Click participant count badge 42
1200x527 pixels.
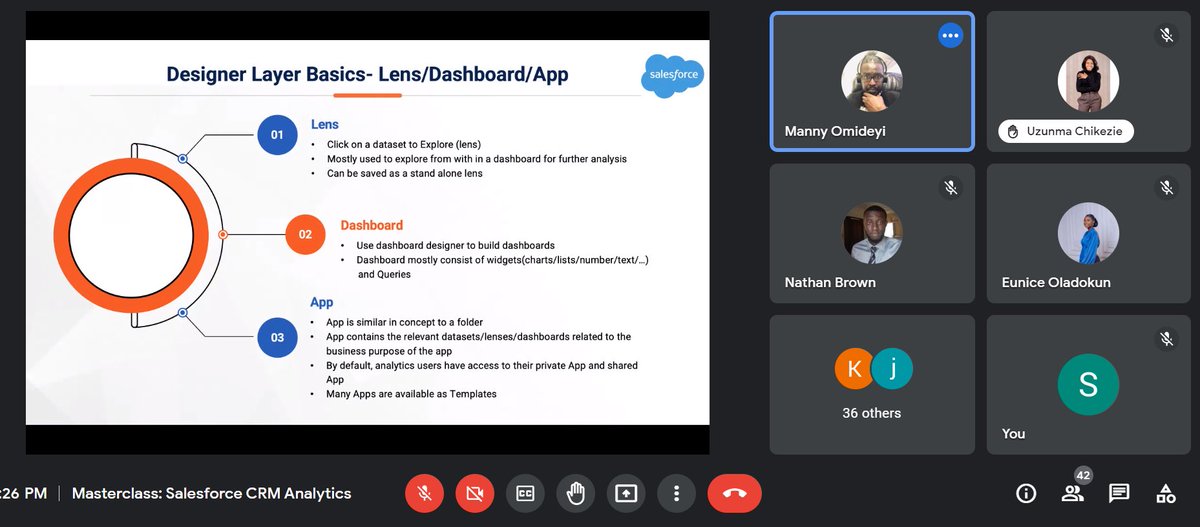1082,476
